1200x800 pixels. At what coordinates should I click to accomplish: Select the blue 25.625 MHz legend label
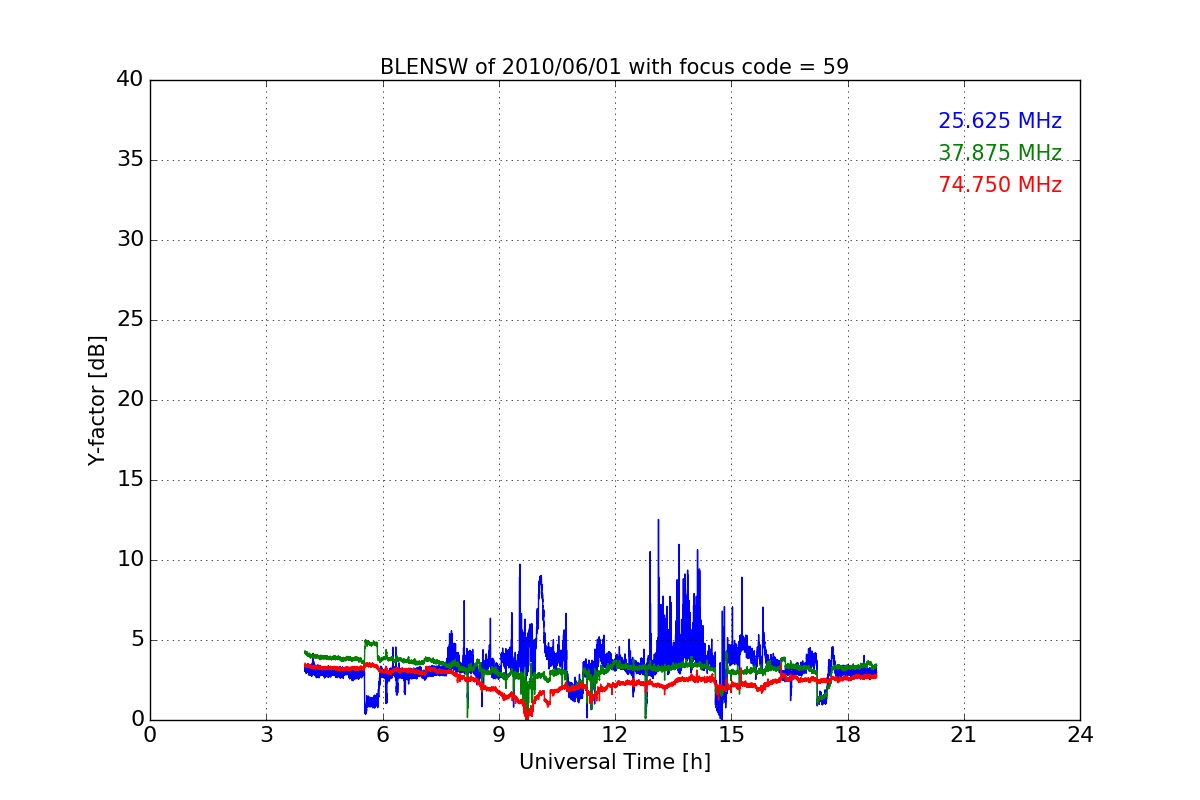[x=1000, y=121]
